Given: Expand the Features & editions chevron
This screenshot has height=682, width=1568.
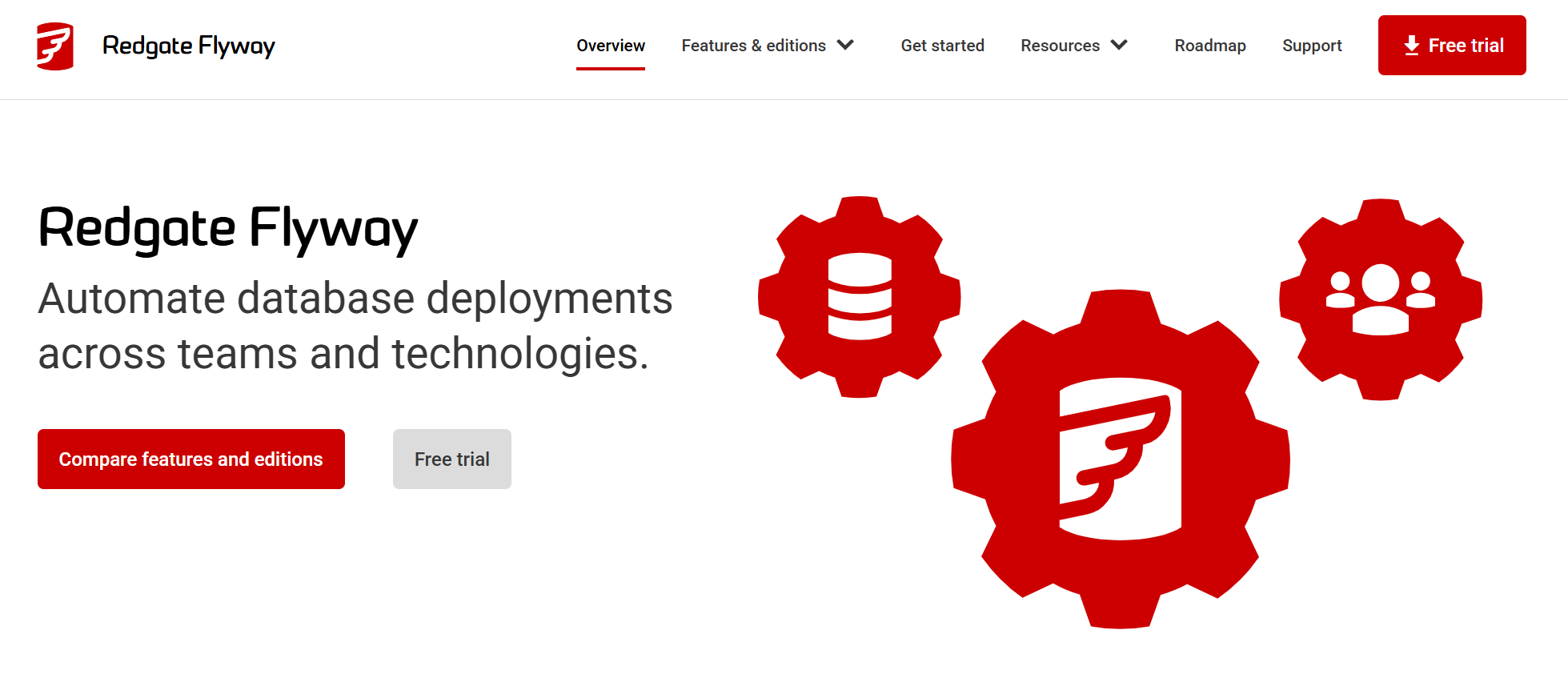Looking at the screenshot, I should 845,45.
